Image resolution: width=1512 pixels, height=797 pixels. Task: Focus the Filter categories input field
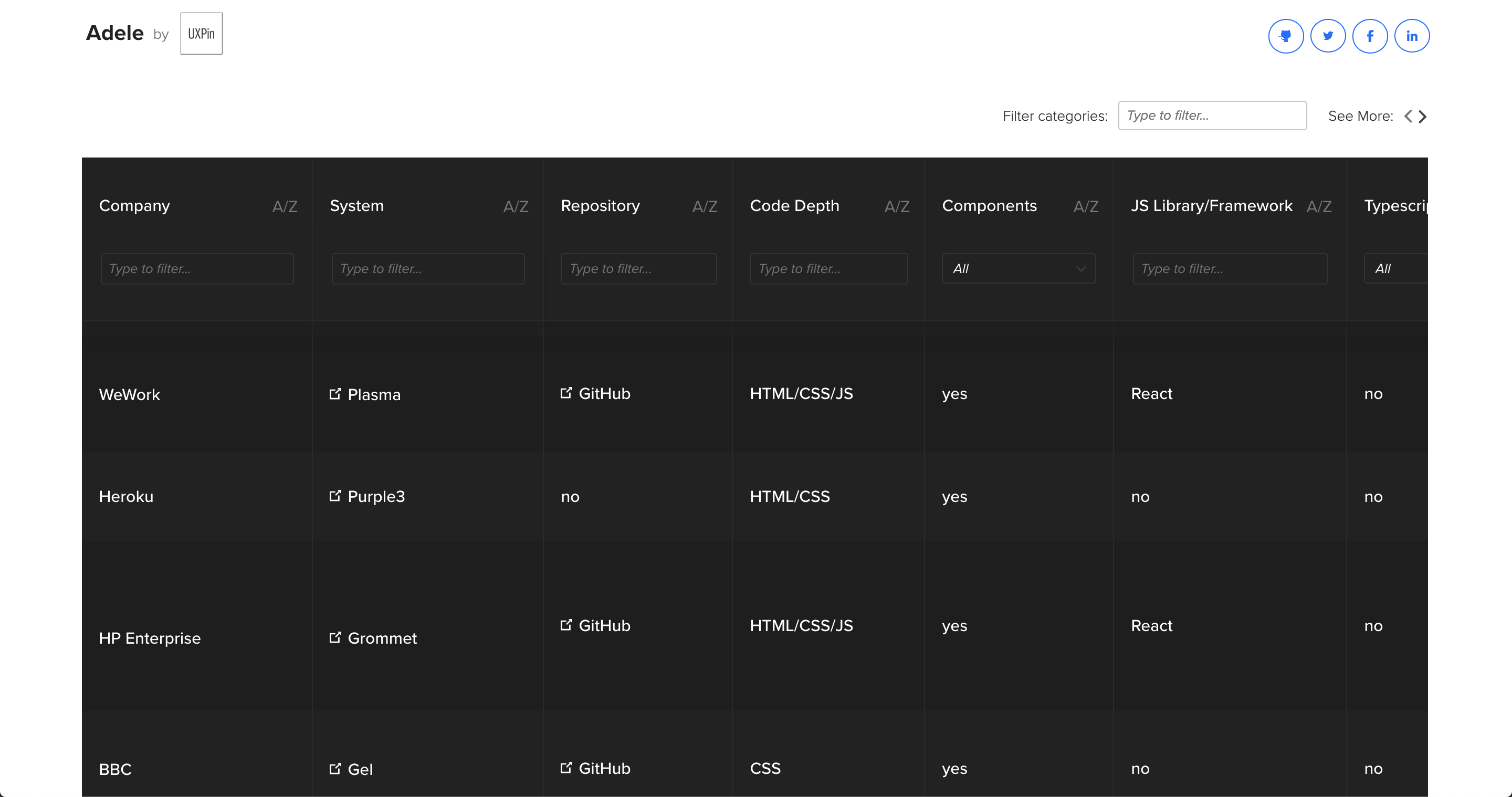(x=1212, y=116)
